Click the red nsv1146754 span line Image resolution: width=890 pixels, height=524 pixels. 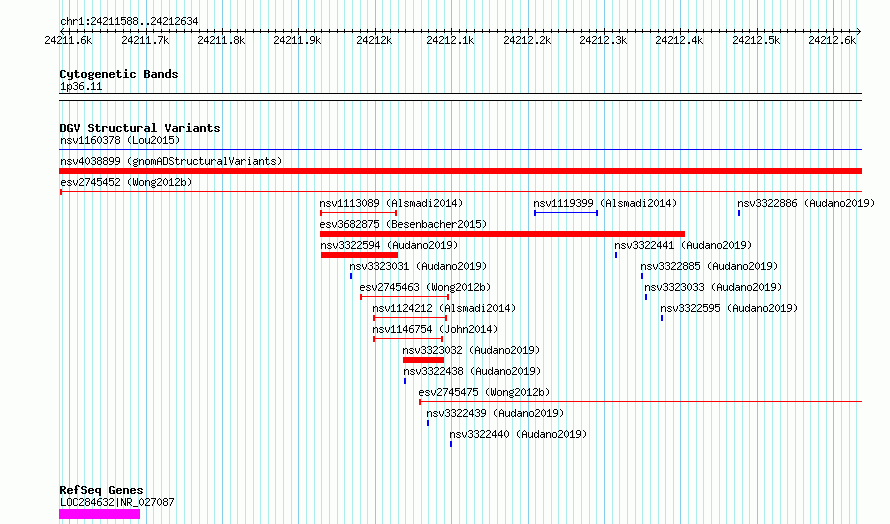click(408, 339)
